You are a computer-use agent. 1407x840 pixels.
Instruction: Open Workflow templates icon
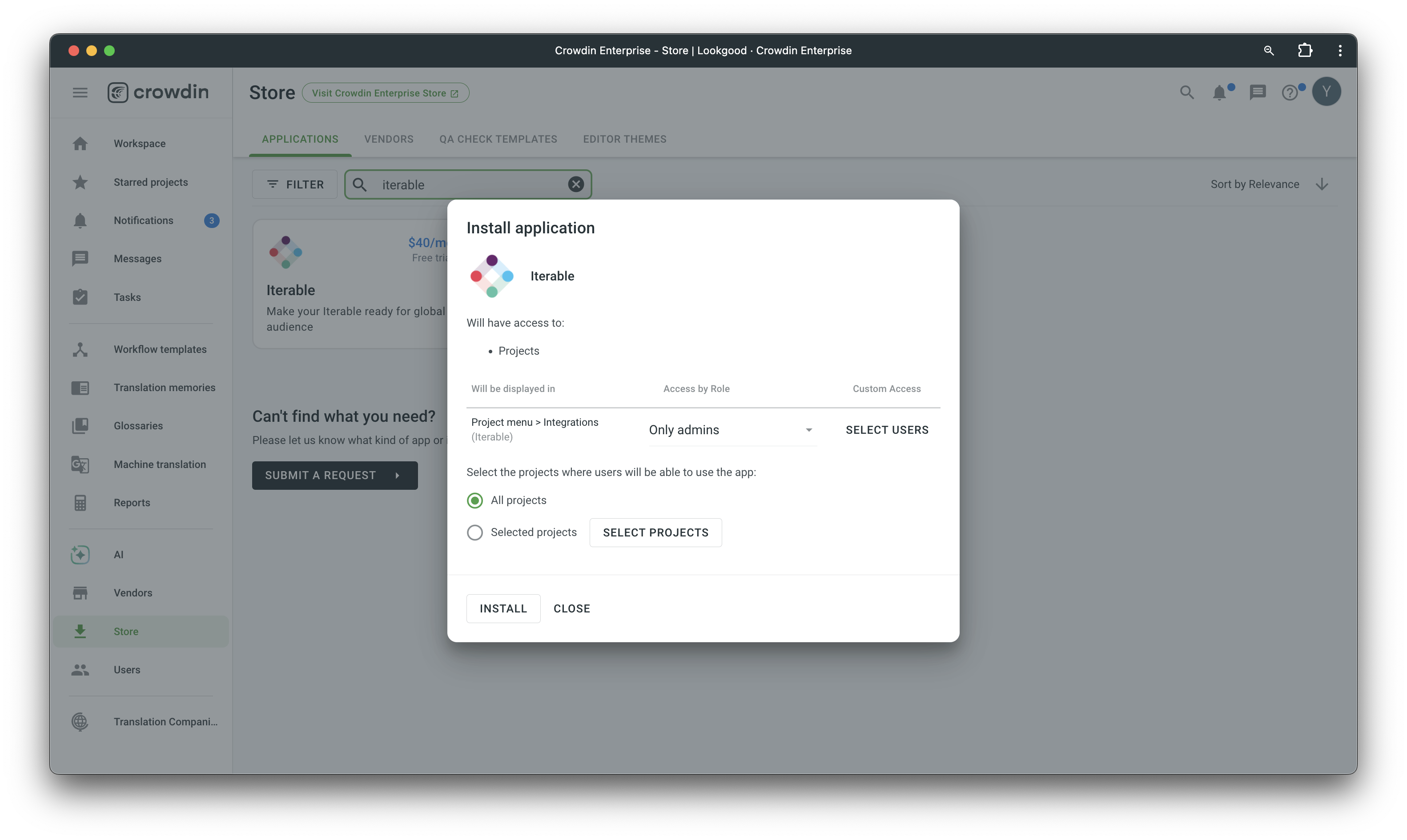click(80, 349)
